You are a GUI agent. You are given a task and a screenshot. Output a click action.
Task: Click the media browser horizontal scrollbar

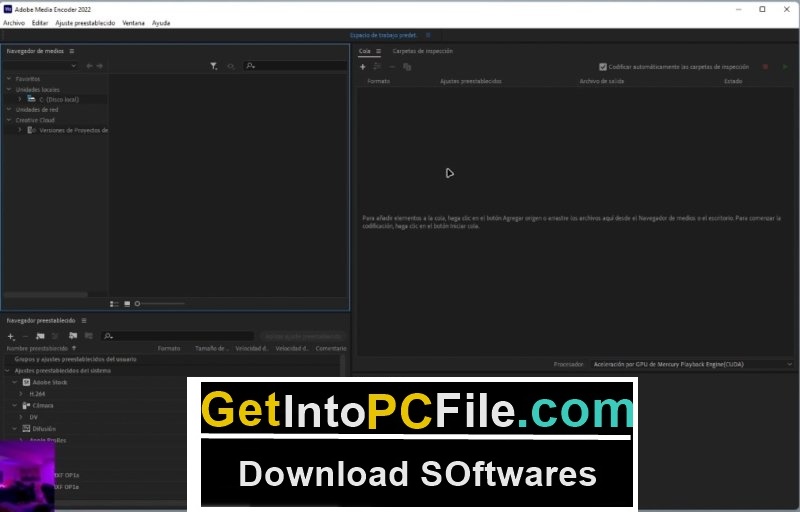45,294
